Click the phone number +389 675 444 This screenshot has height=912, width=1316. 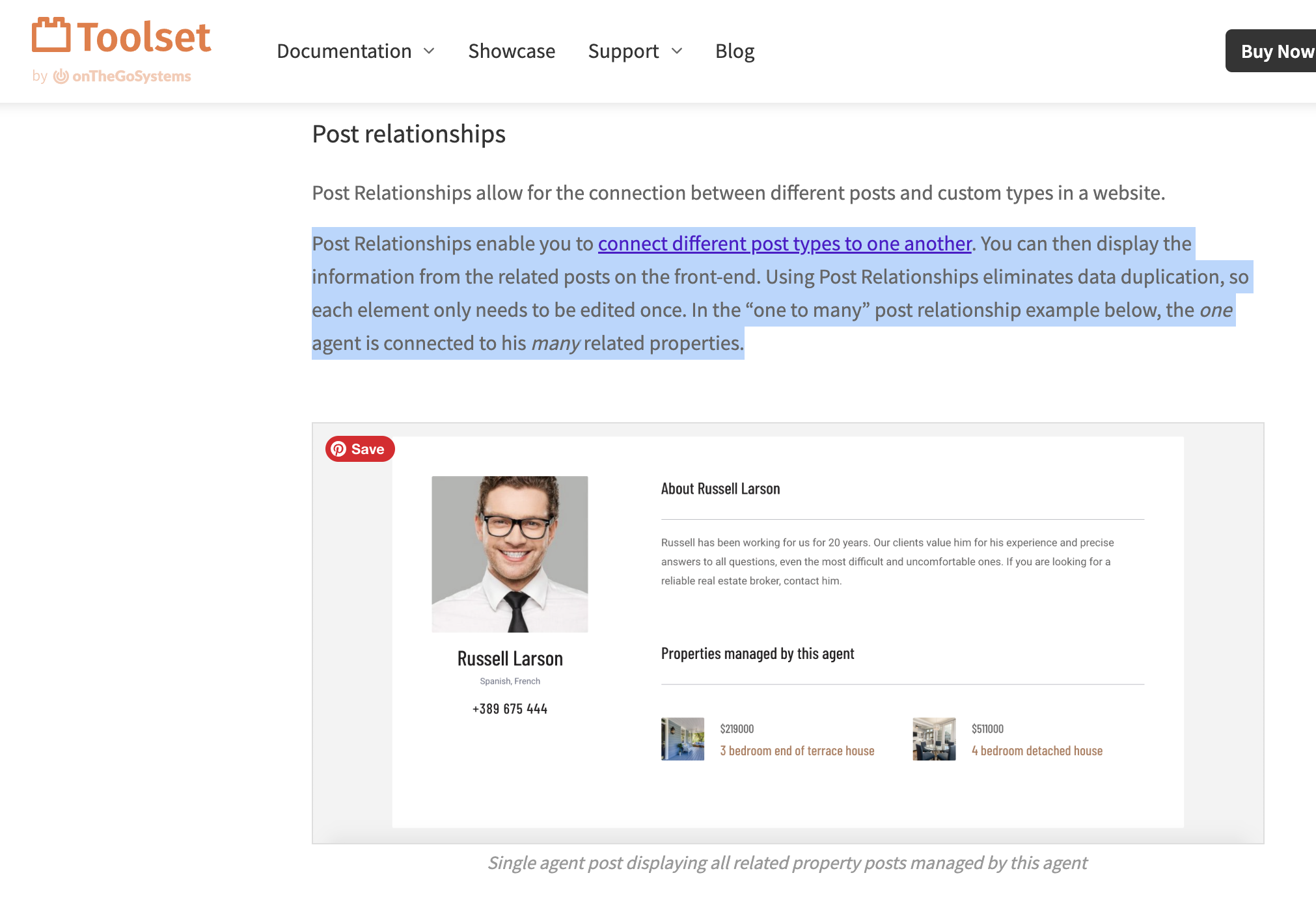tap(510, 708)
